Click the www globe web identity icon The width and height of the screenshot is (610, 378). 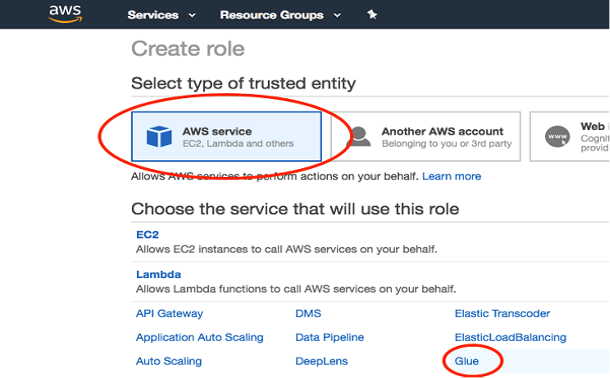(557, 136)
